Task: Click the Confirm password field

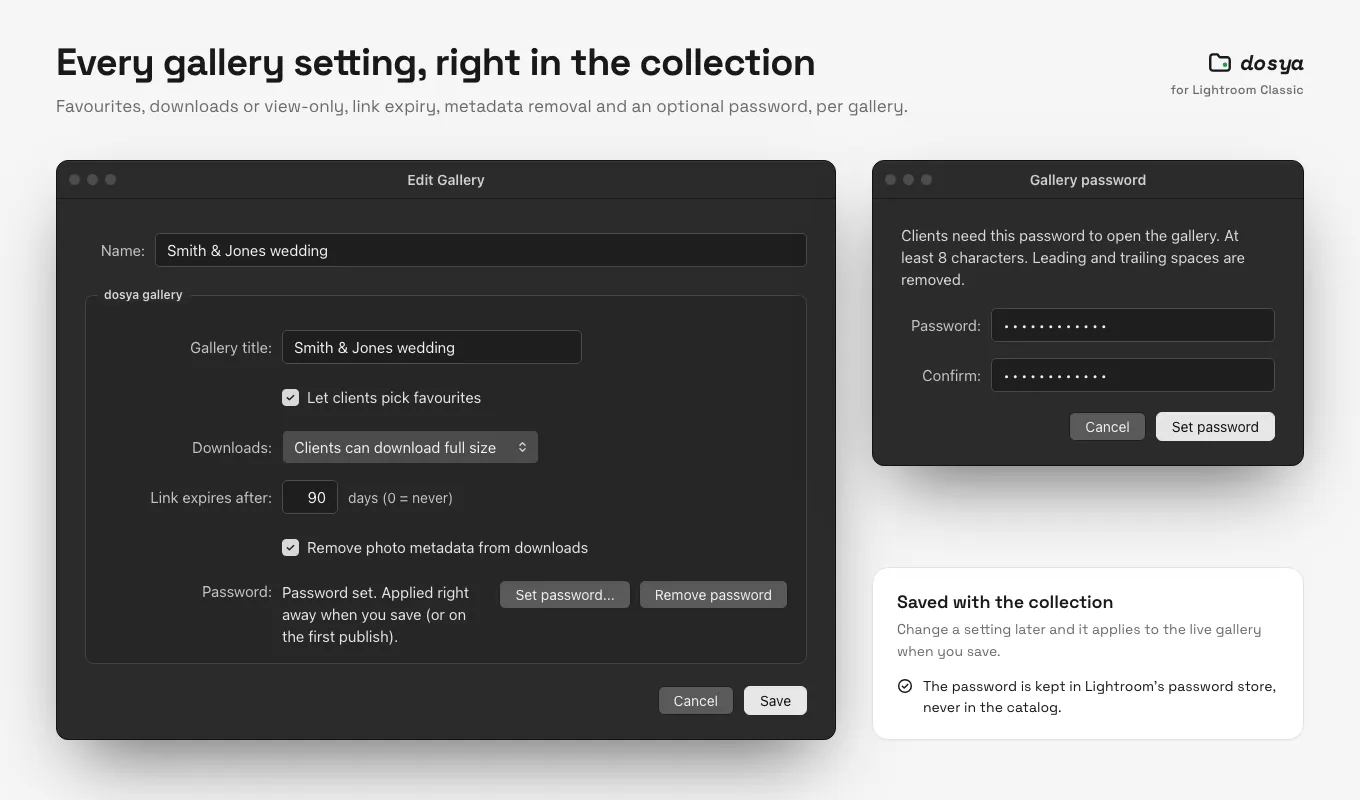Action: coord(1133,375)
